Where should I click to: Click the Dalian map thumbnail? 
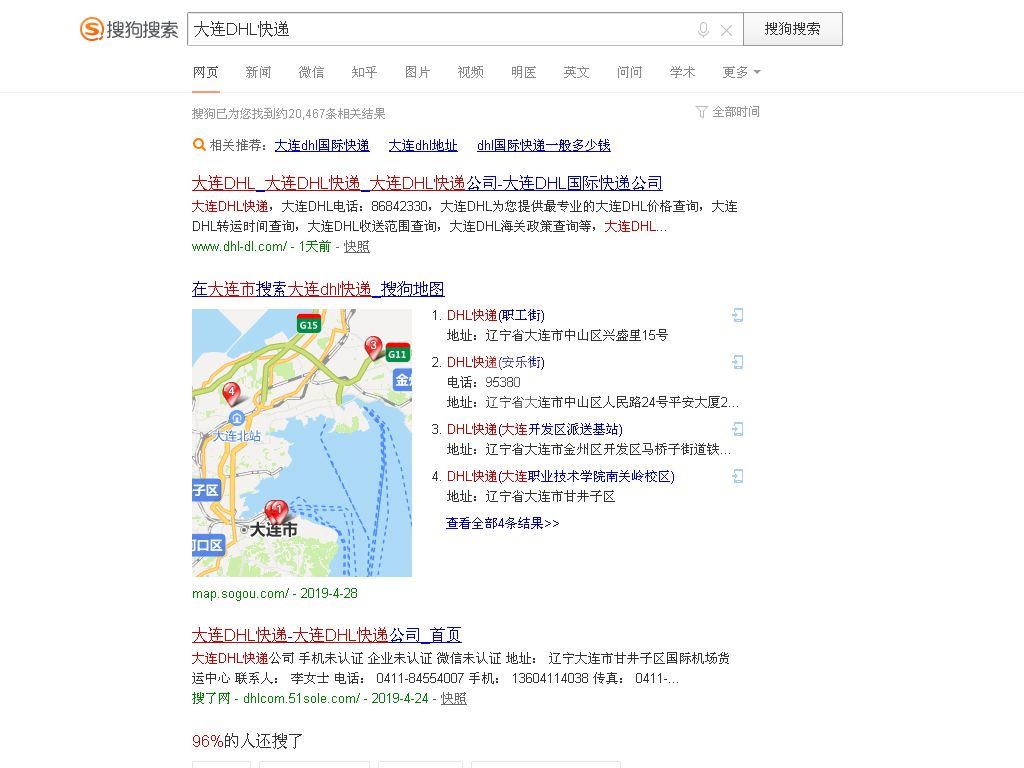tap(302, 443)
